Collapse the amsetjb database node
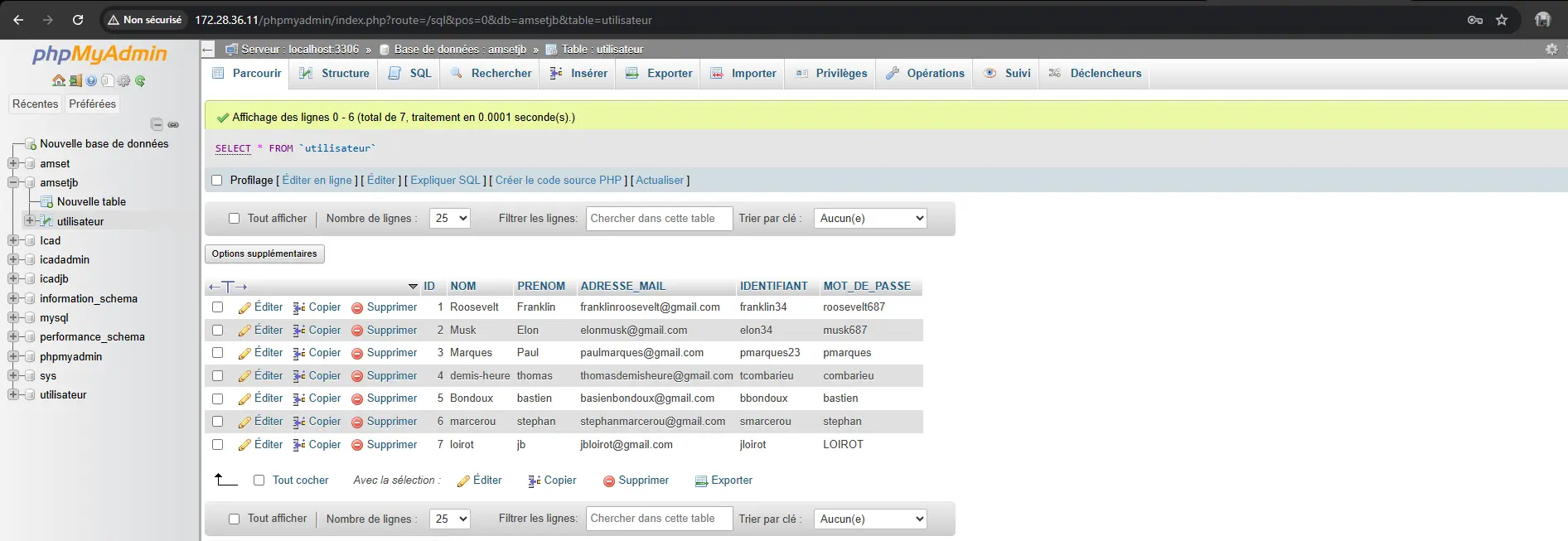The width and height of the screenshot is (1568, 541). tap(13, 183)
